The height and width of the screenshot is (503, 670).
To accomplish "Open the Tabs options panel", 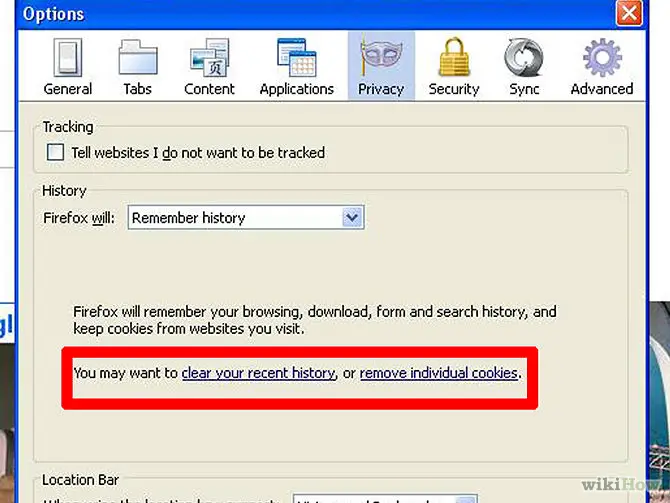I will [138, 66].
